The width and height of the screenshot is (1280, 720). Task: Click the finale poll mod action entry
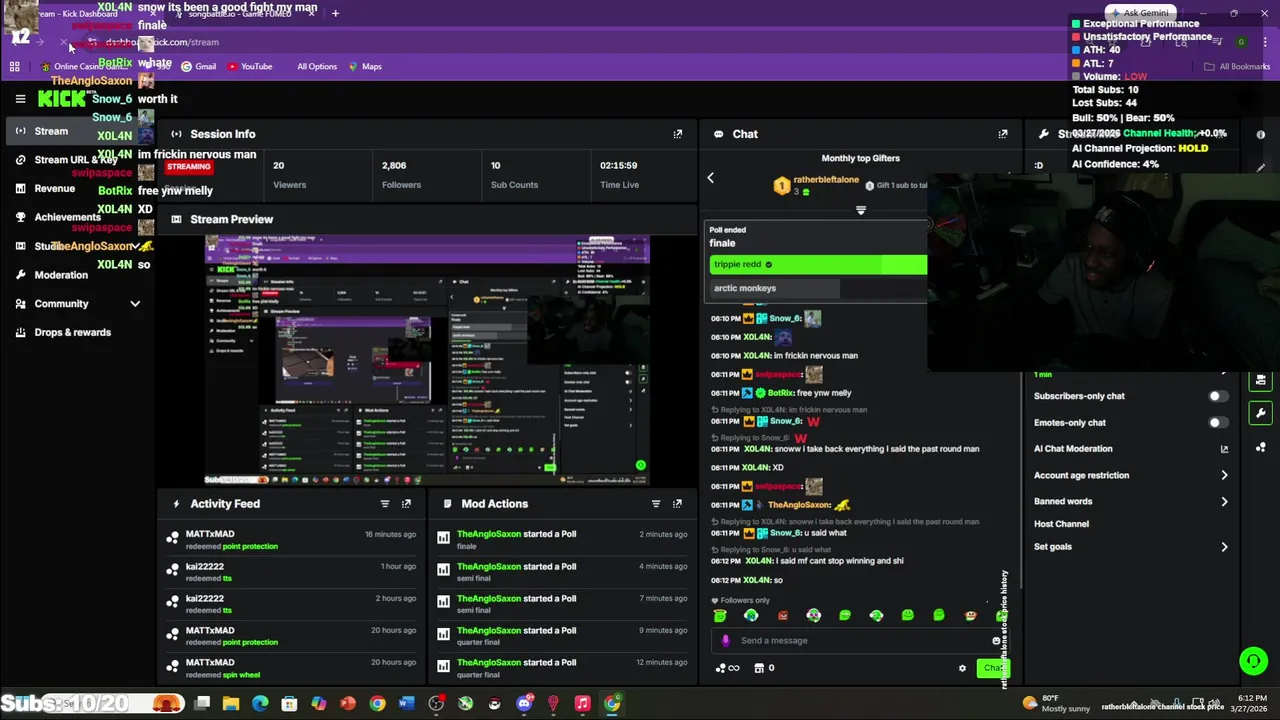(x=562, y=540)
